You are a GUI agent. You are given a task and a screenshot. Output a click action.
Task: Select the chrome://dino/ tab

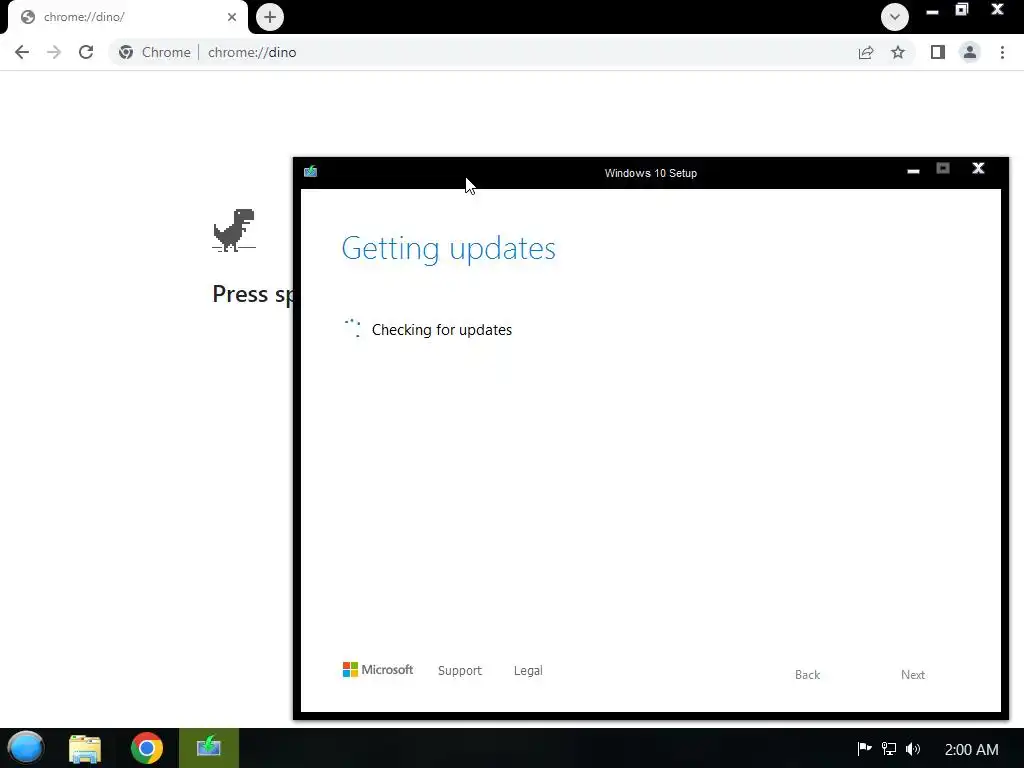[x=127, y=17]
